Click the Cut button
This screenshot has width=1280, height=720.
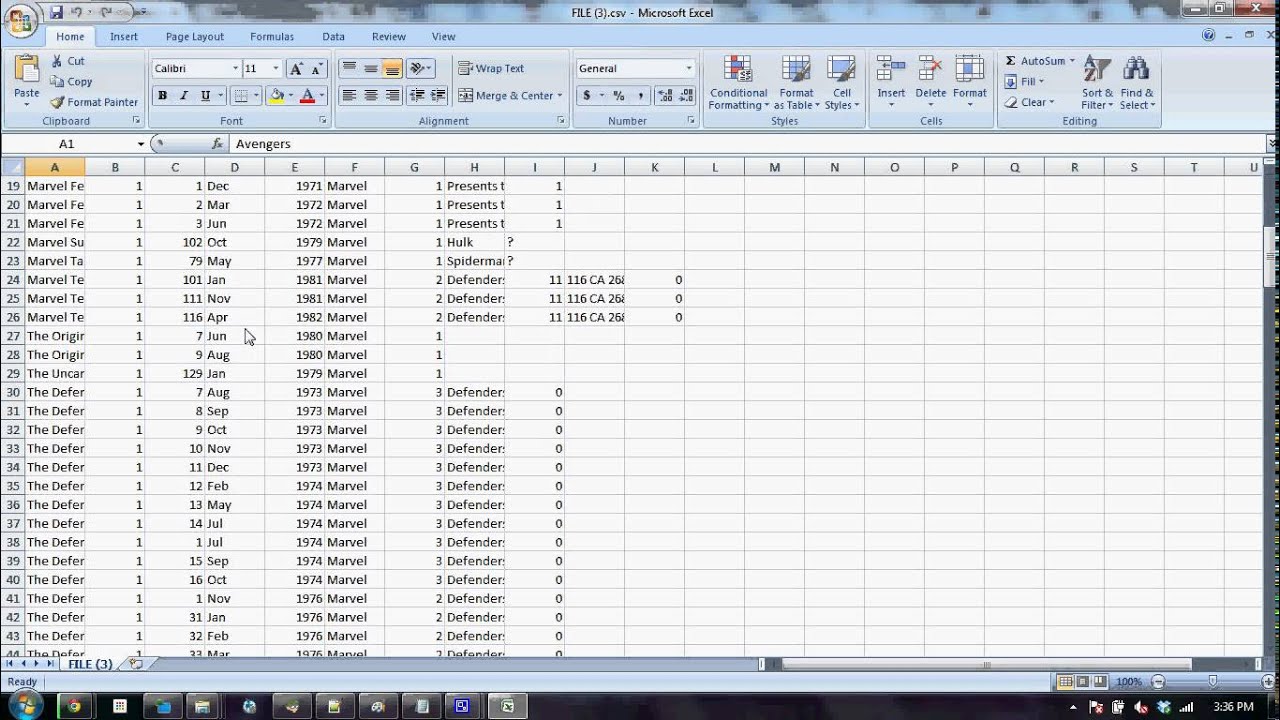[68, 61]
